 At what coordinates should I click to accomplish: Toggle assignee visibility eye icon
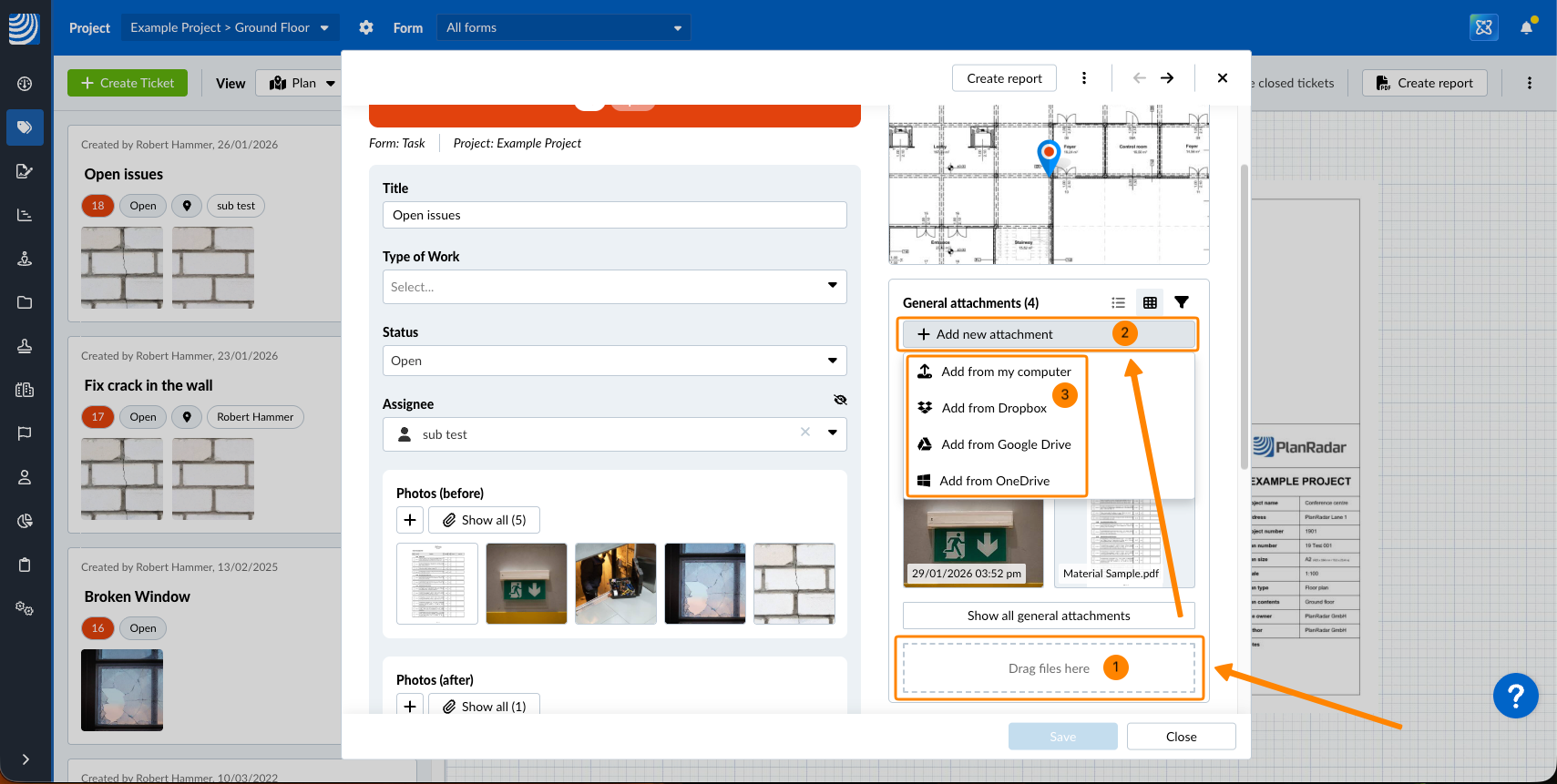click(x=840, y=400)
